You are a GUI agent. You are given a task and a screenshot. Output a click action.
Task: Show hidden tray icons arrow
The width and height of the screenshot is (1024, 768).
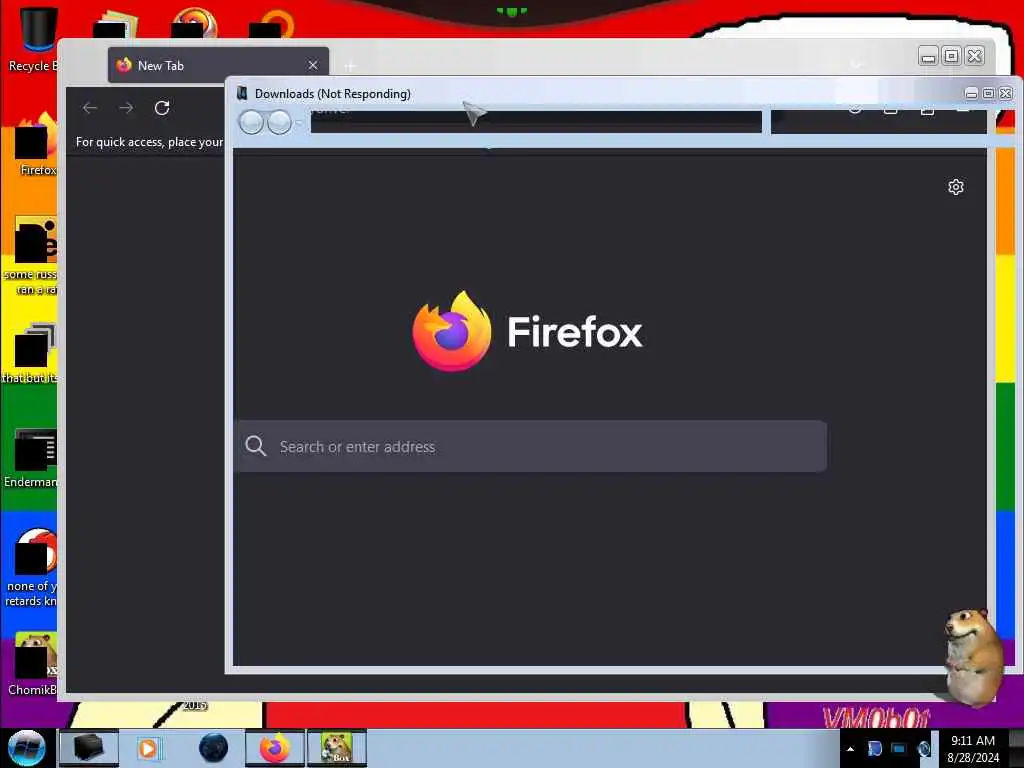pos(850,749)
